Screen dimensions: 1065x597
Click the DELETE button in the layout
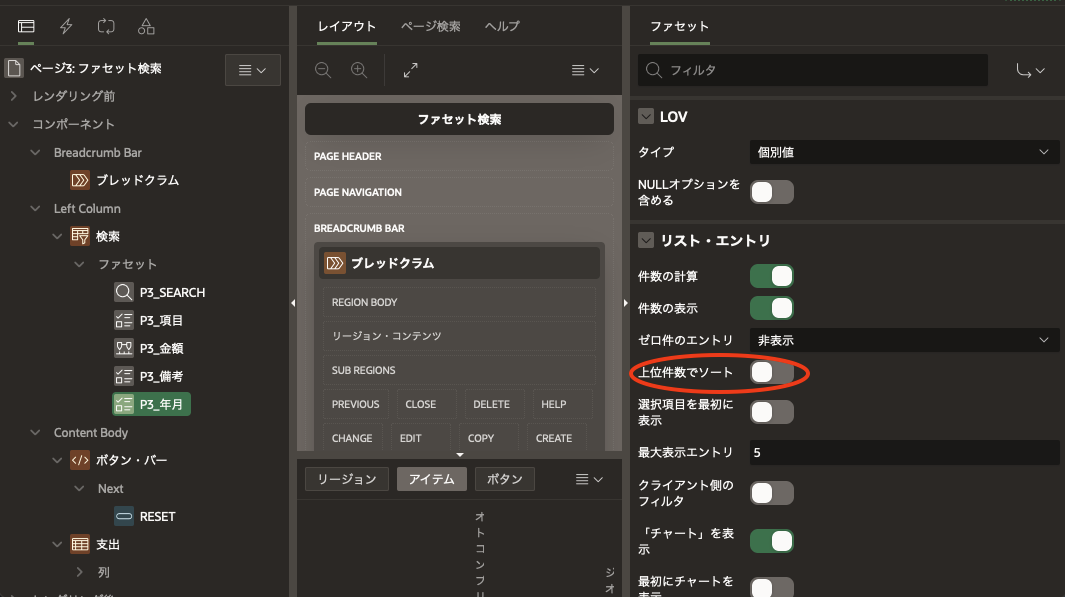tap(492, 404)
